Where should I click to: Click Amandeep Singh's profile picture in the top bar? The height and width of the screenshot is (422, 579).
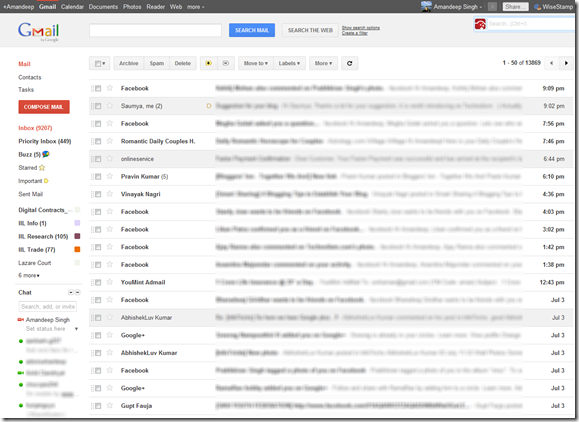click(426, 6)
